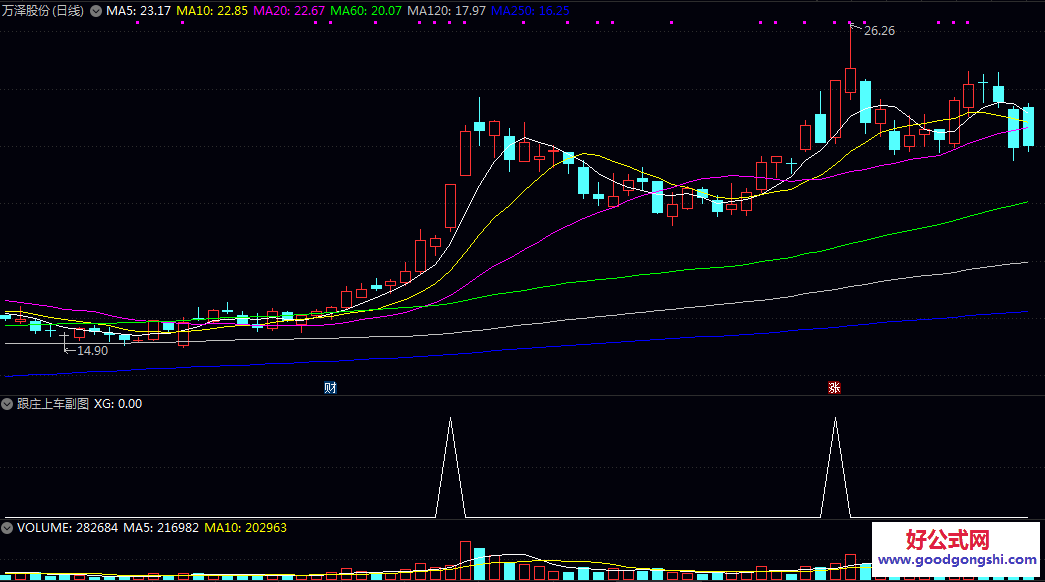The height and width of the screenshot is (582, 1045).
Task: Expand dropdown next to 万泽股份(日线) title
Action: (96, 11)
